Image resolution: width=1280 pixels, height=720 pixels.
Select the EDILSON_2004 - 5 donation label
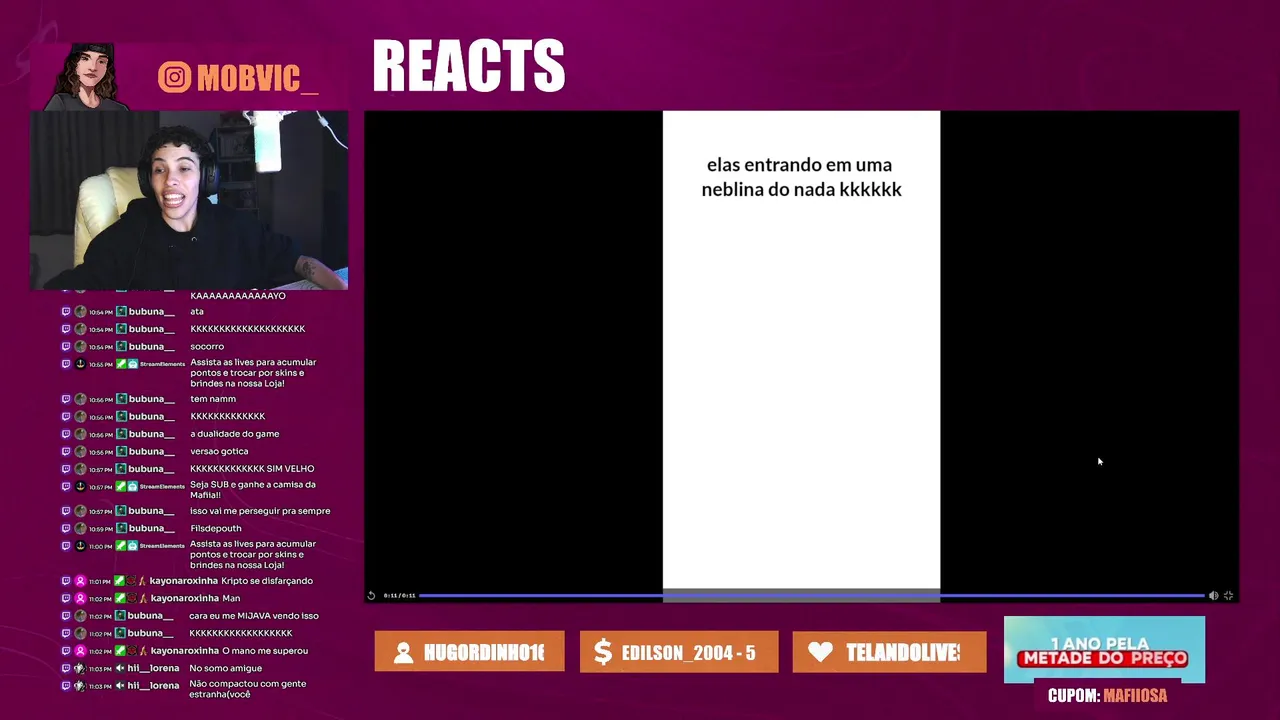(x=688, y=653)
